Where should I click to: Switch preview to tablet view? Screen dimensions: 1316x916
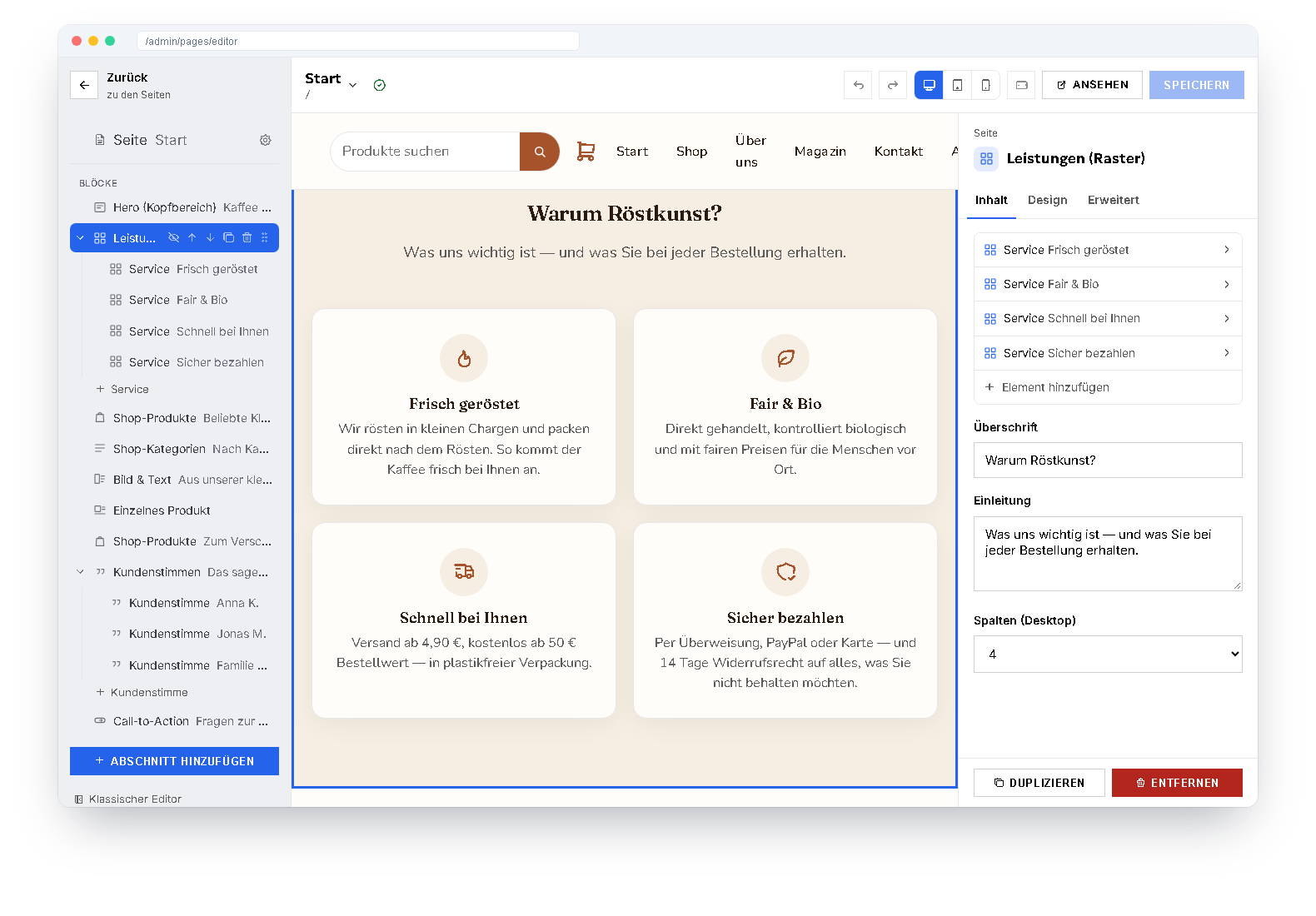pyautogui.click(x=958, y=85)
